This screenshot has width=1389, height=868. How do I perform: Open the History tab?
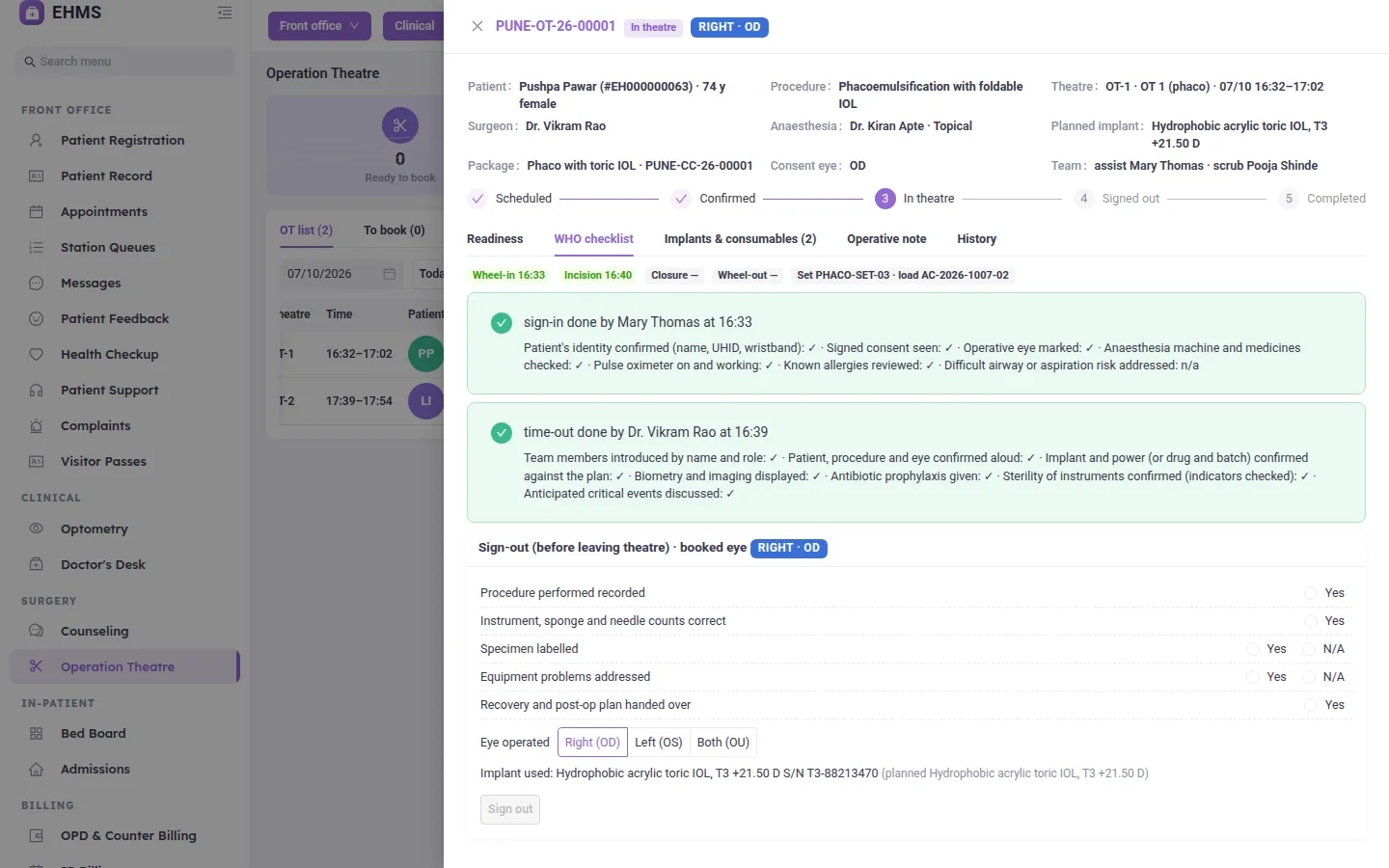976,239
